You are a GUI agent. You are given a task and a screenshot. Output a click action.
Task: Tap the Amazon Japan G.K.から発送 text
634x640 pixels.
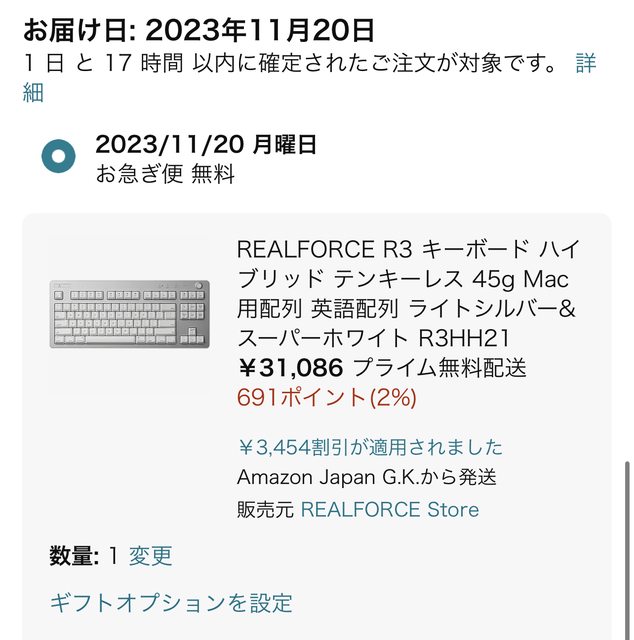(x=366, y=478)
